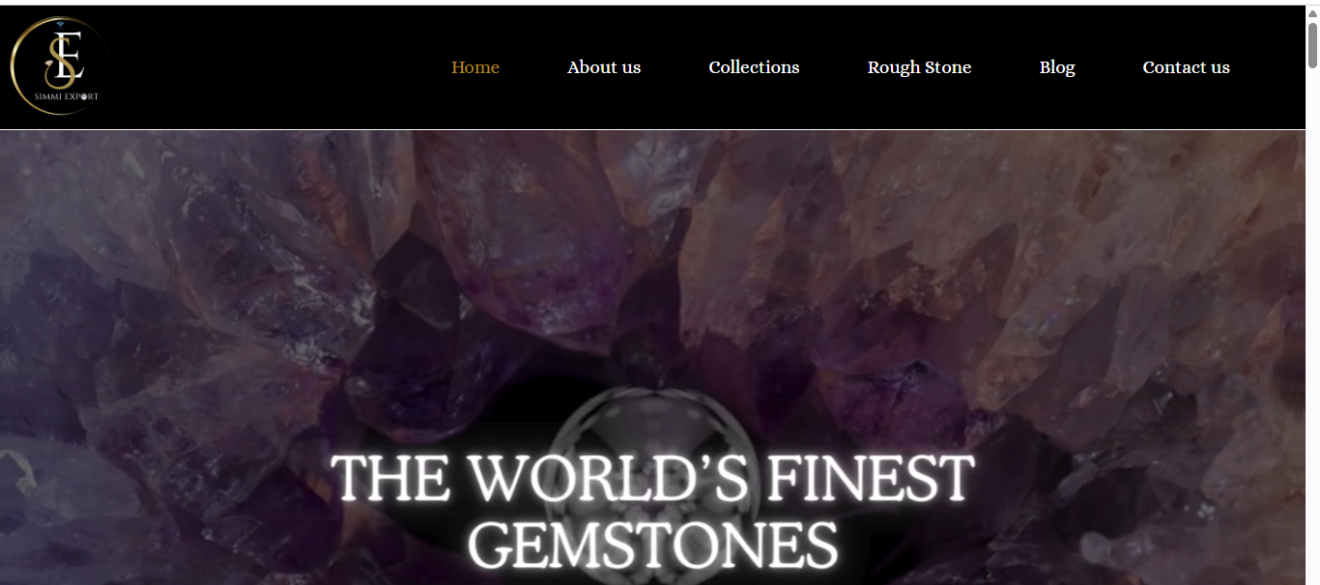Viewport: 1320px width, 585px height.
Task: Open the Home page link
Action: [475, 67]
